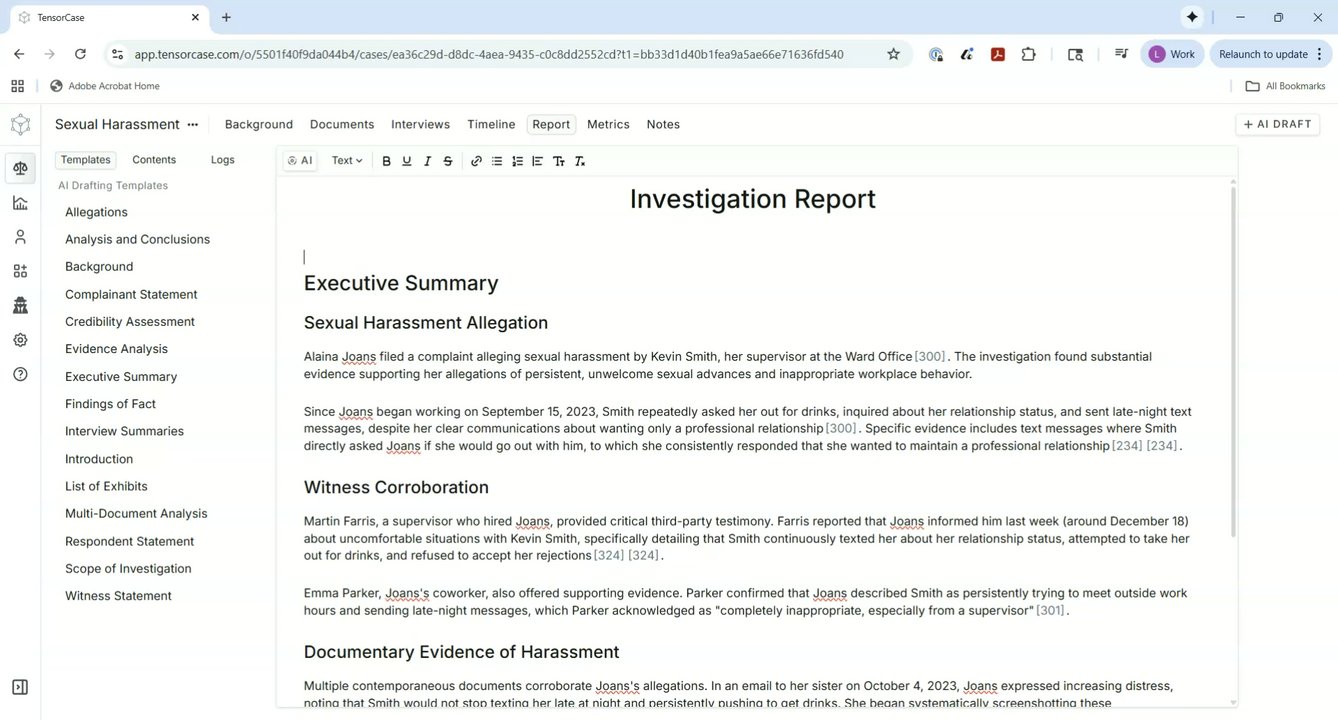Choose the Credibility Assessment template
The width and height of the screenshot is (1338, 720).
(x=130, y=321)
